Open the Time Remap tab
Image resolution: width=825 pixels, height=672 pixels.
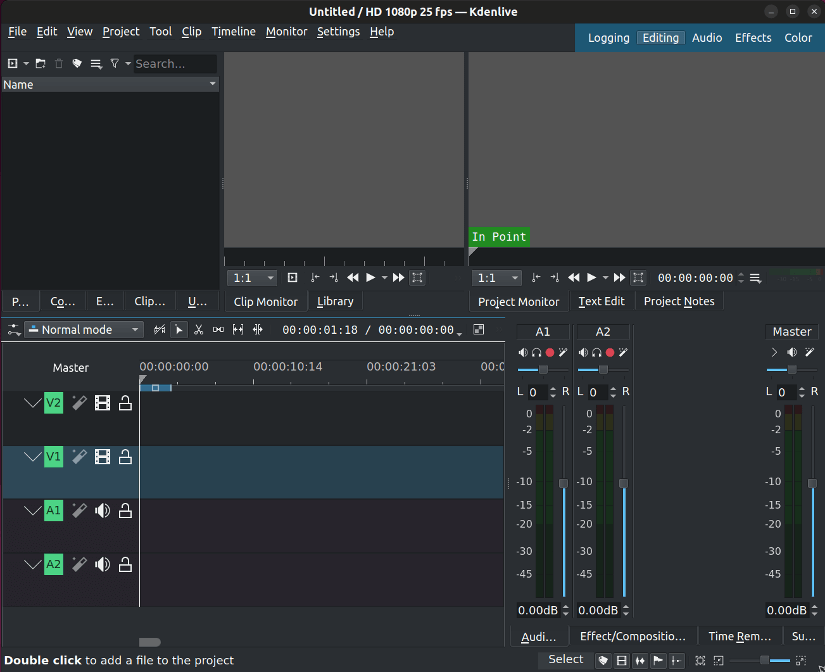(740, 636)
